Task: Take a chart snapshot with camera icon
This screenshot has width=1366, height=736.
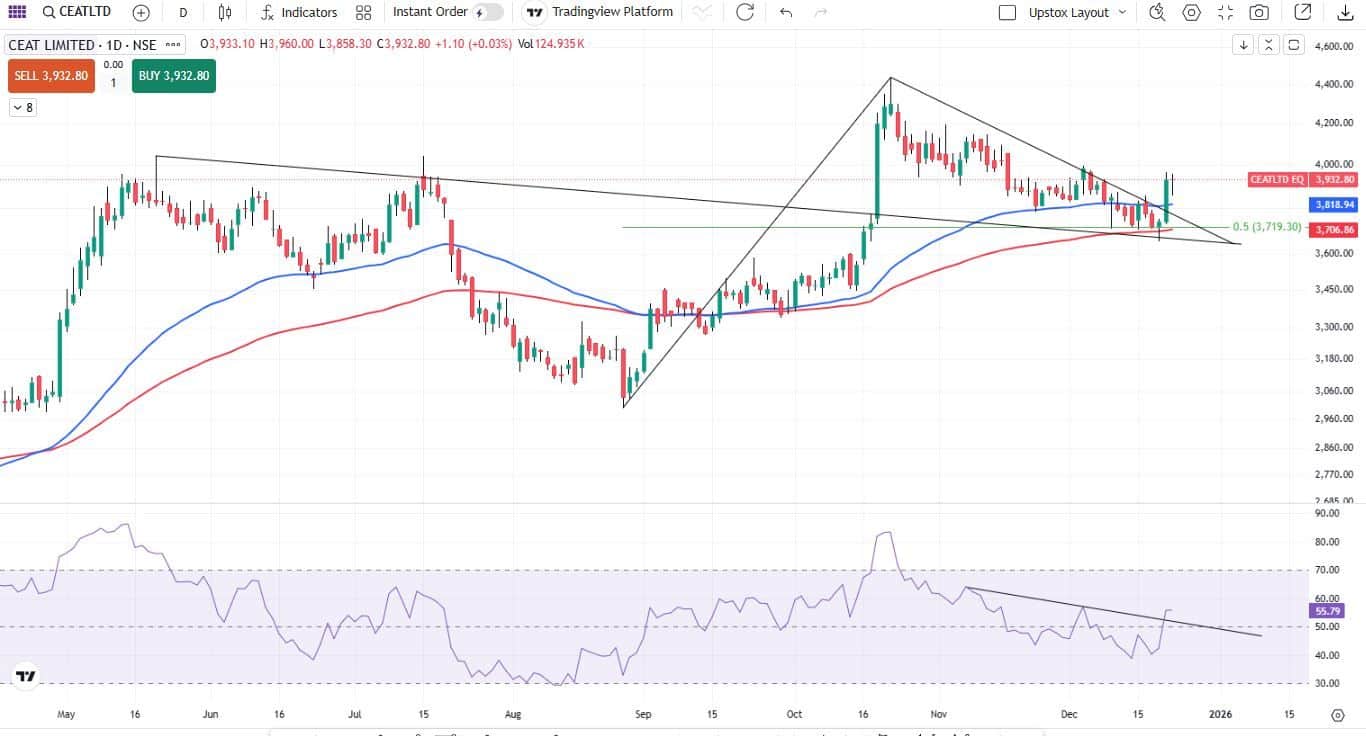Action: pyautogui.click(x=1259, y=13)
